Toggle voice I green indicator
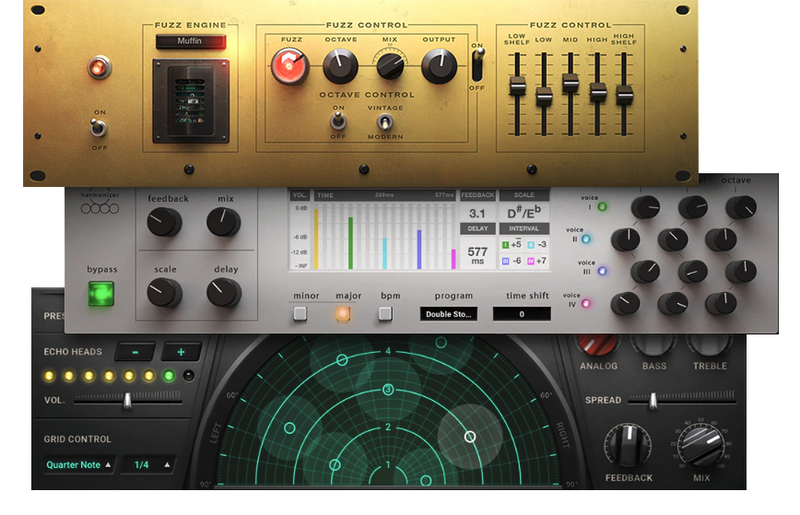Viewport: 800px width, 515px height. point(602,207)
